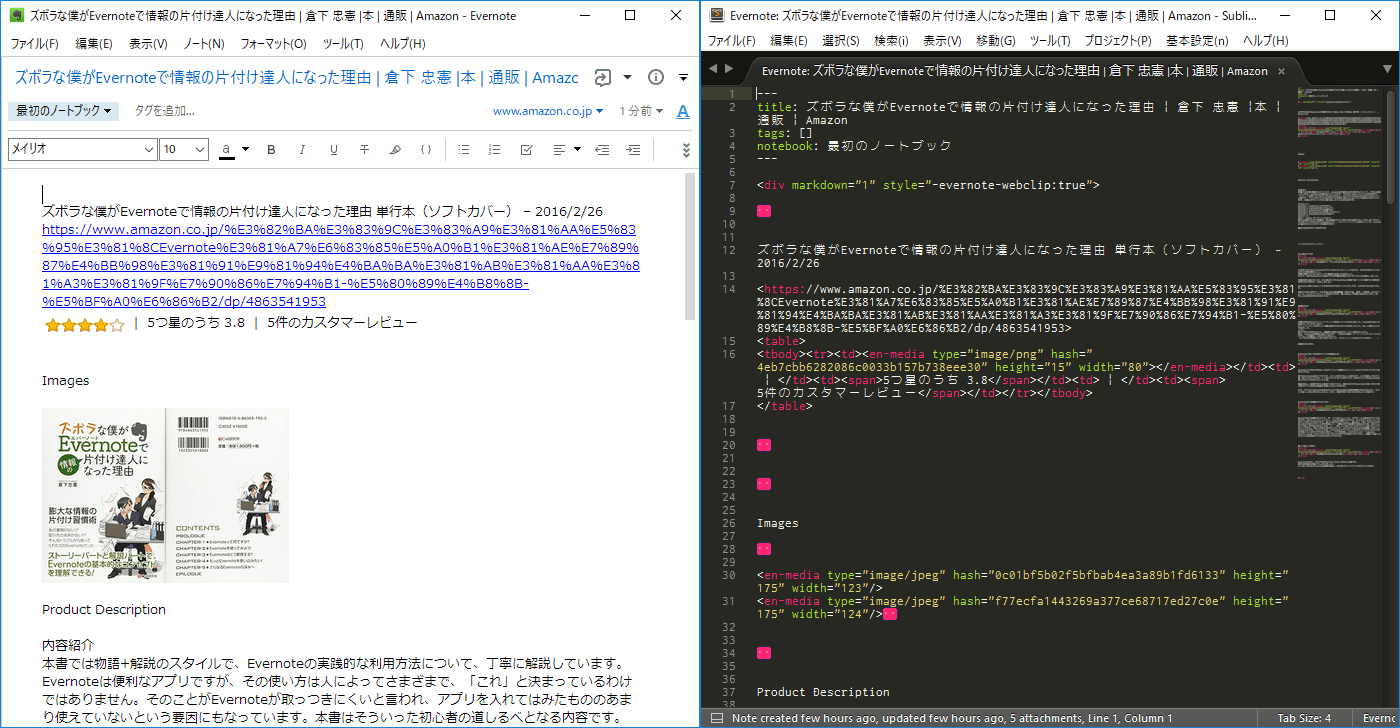Open 基本設定(n) menu in Sublime Text
The height and width of the screenshot is (728, 1400).
pyautogui.click(x=1197, y=41)
